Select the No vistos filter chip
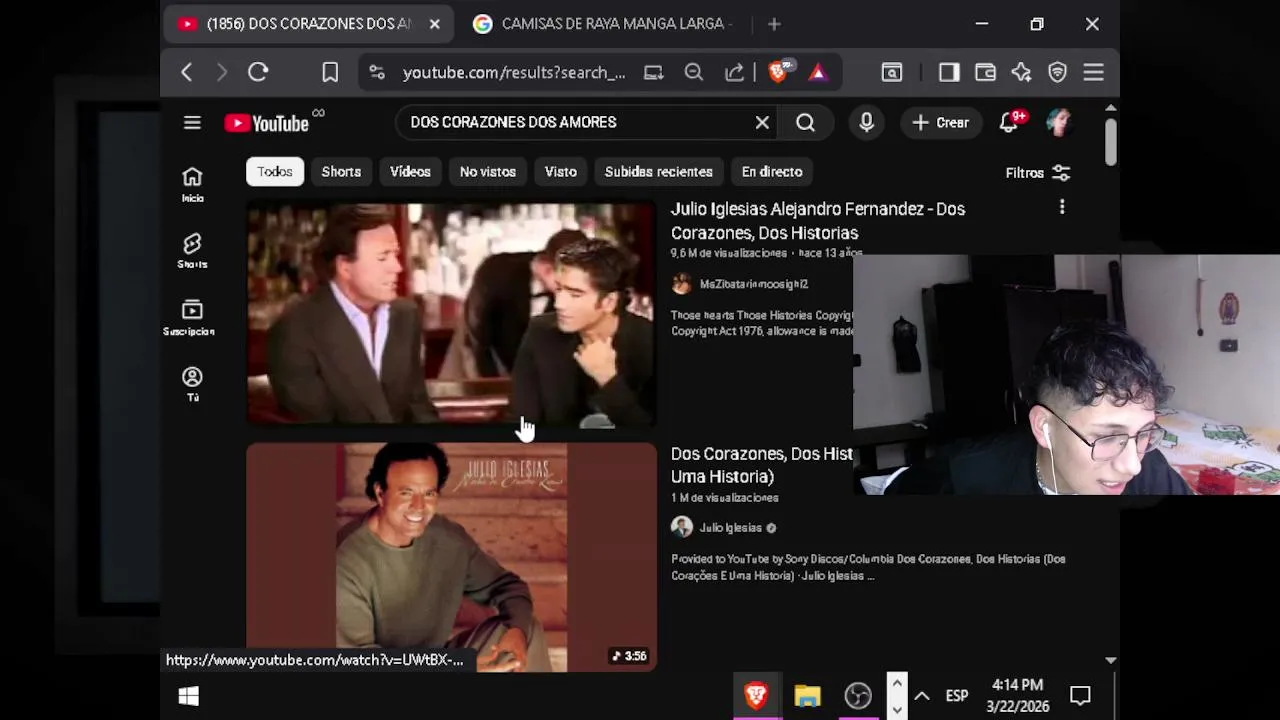 [488, 172]
